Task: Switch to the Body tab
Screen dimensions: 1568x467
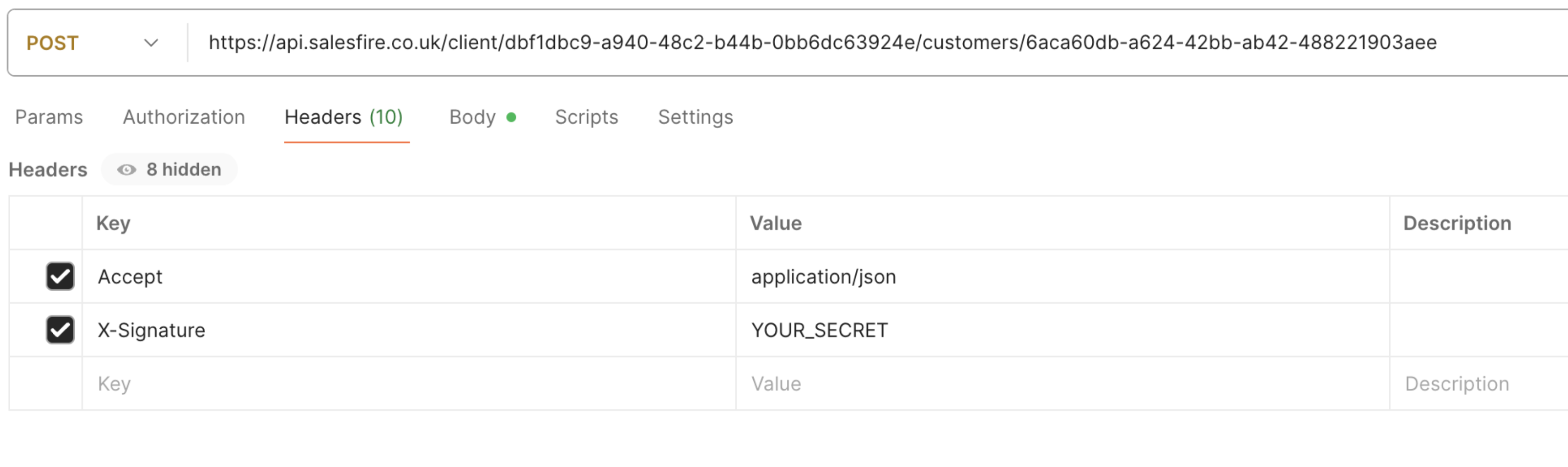Action: [x=472, y=117]
